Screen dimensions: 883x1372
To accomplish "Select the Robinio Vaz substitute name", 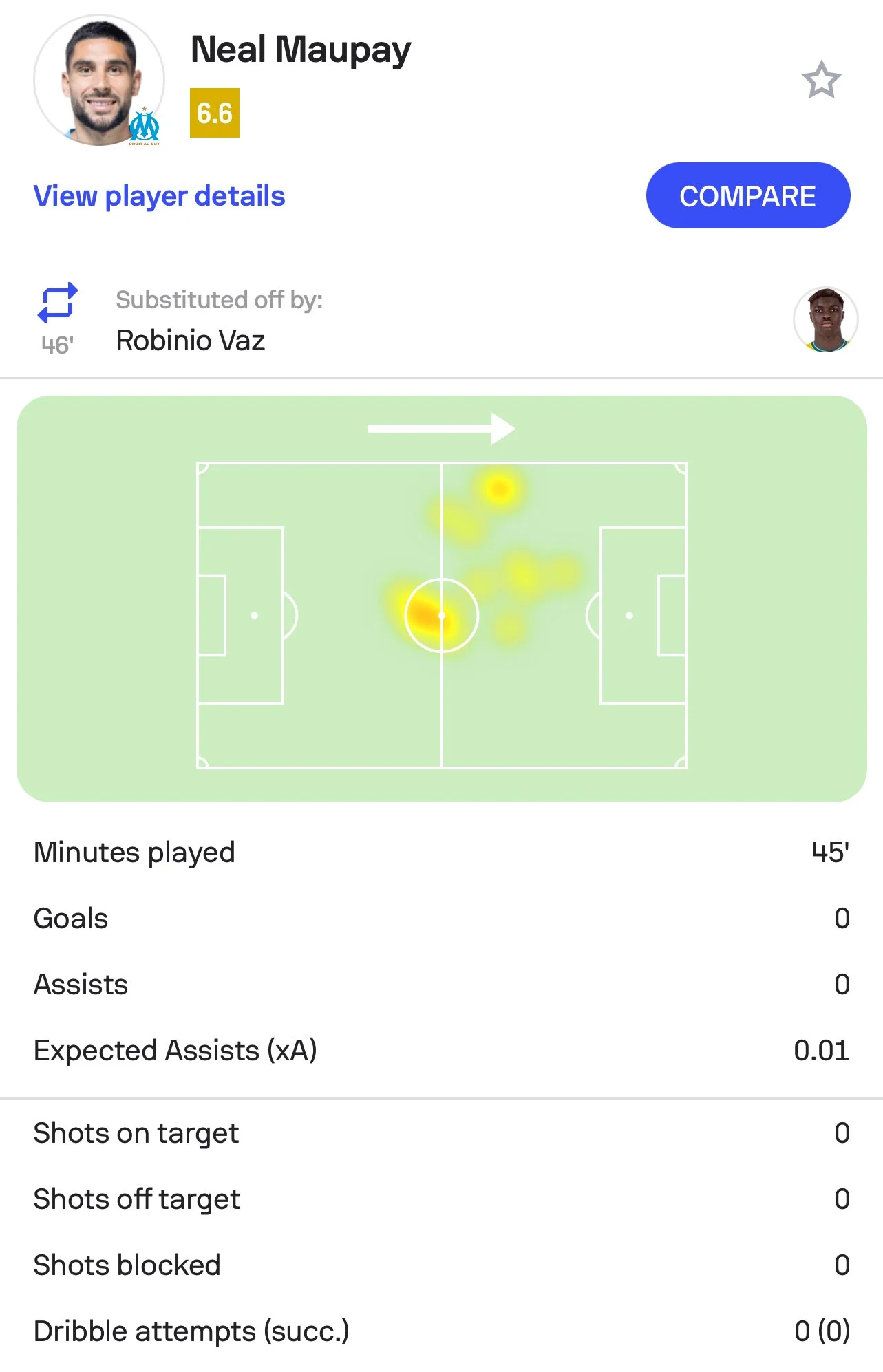I will click(191, 341).
